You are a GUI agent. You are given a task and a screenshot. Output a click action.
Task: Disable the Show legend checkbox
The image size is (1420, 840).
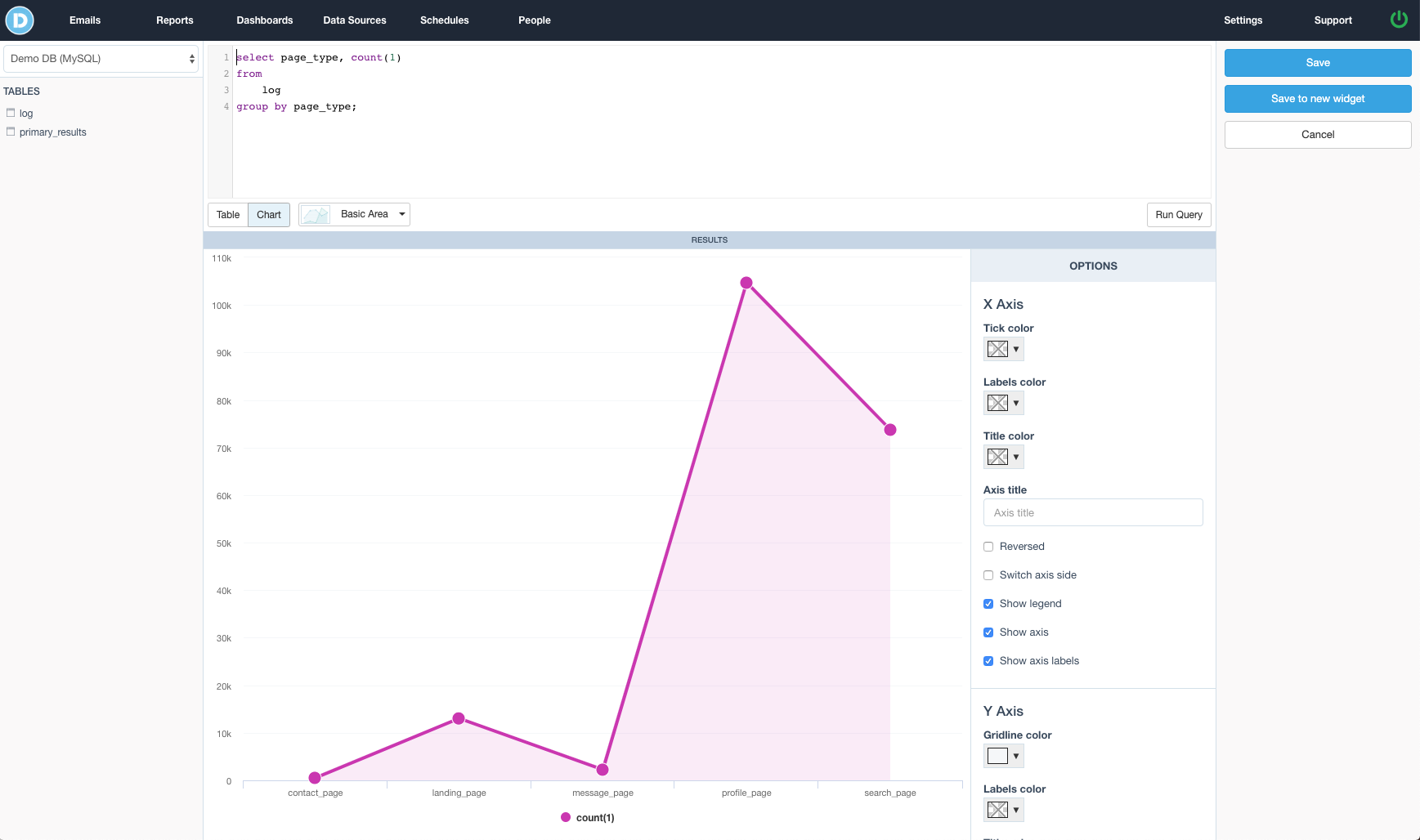(x=988, y=604)
